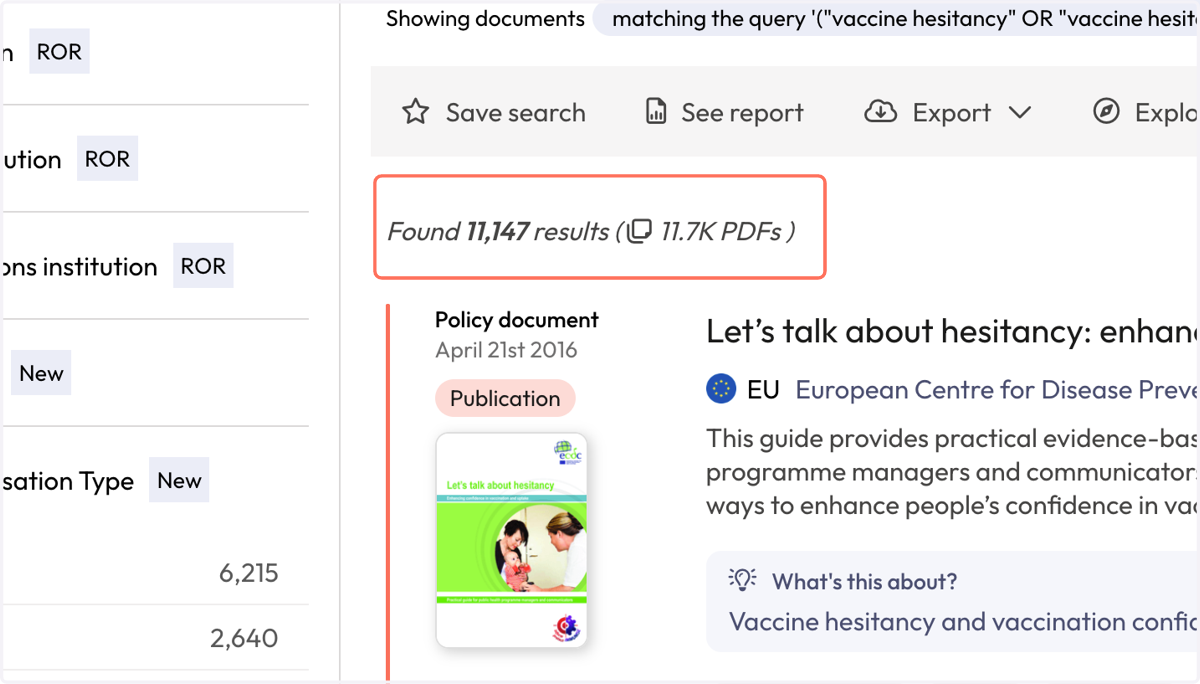This screenshot has height=684, width=1200.
Task: Click the first ROR badge at the top
Action: (59, 52)
